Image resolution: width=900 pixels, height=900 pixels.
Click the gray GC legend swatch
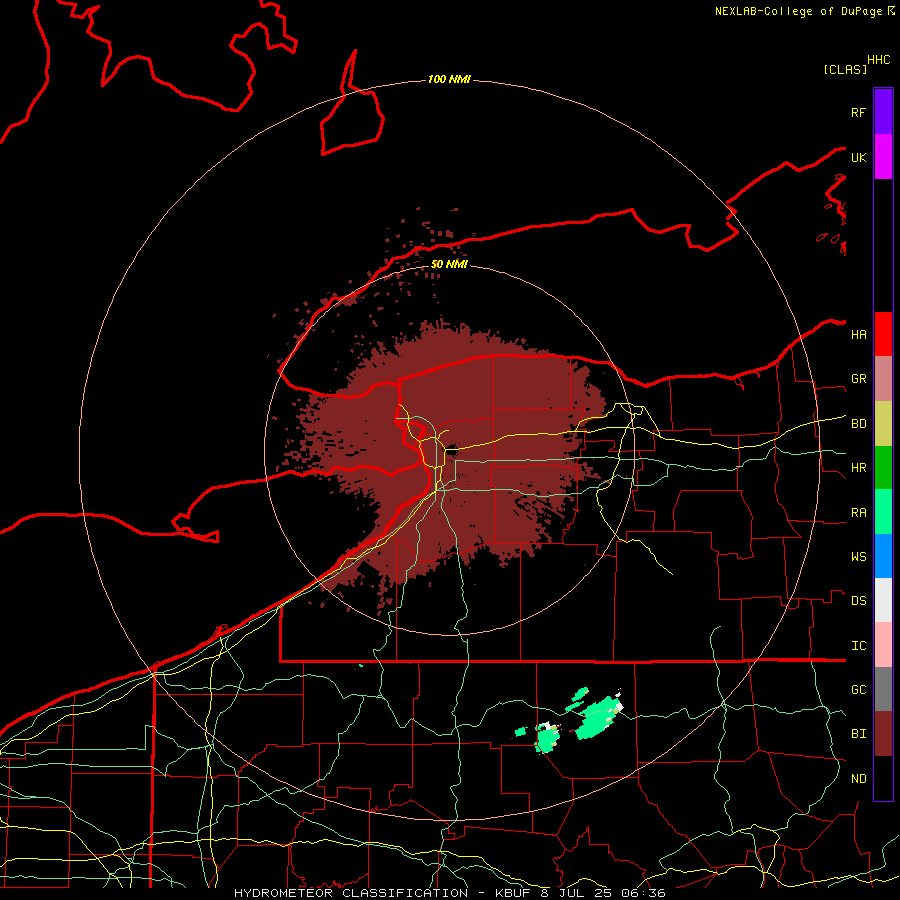(883, 689)
